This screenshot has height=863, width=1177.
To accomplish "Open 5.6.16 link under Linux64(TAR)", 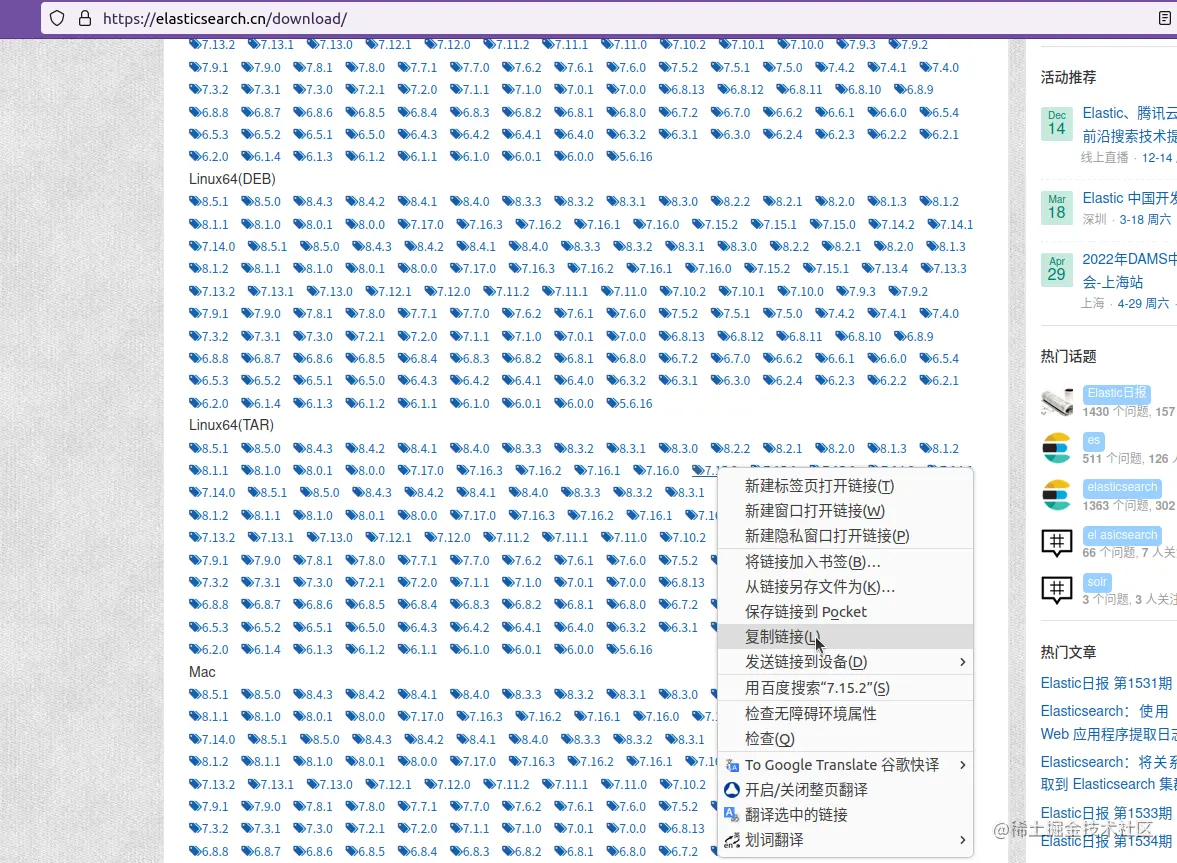I will coord(630,650).
